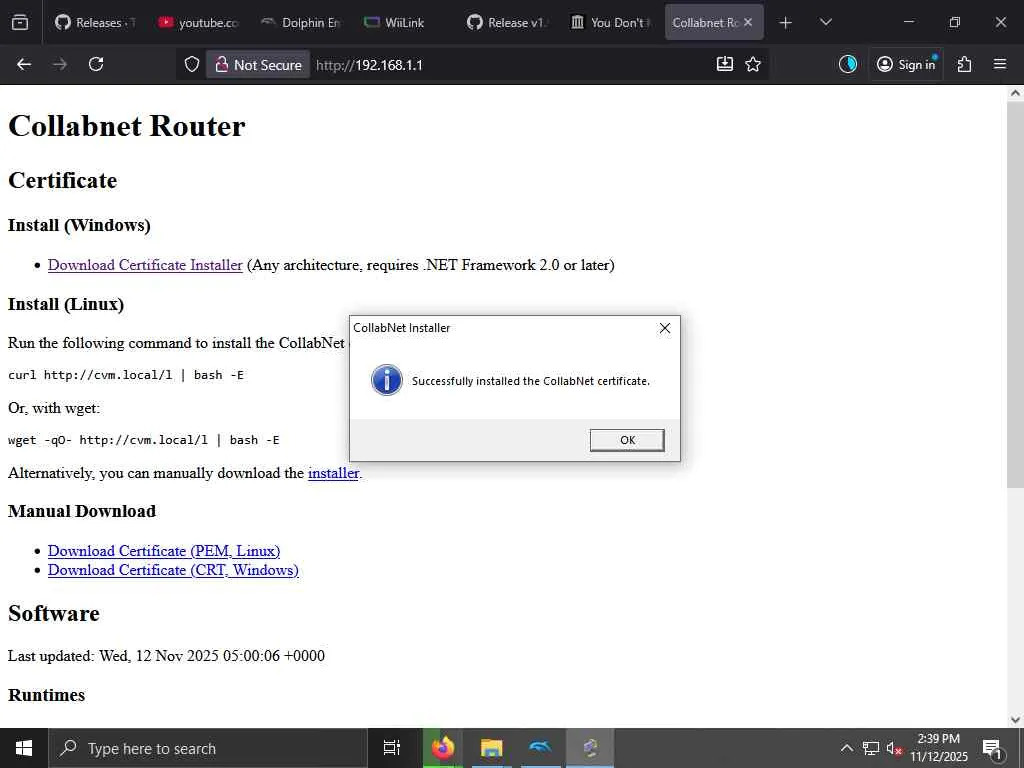Open the Firefox hamburger menu
The width and height of the screenshot is (1024, 768).
coord(1000,64)
